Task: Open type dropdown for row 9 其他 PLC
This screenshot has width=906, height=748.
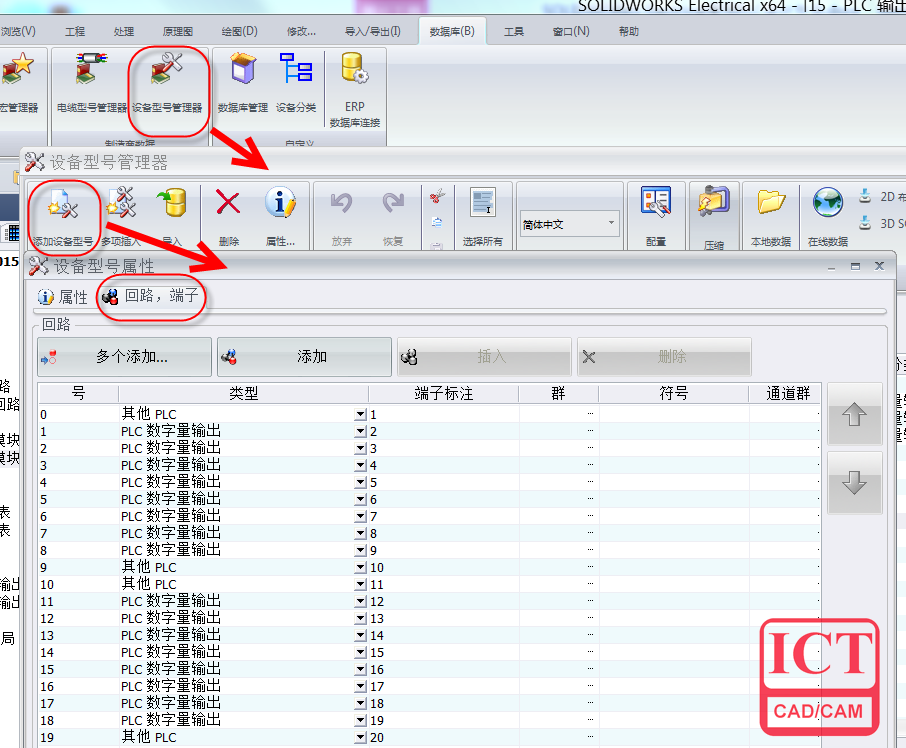Action: point(360,567)
